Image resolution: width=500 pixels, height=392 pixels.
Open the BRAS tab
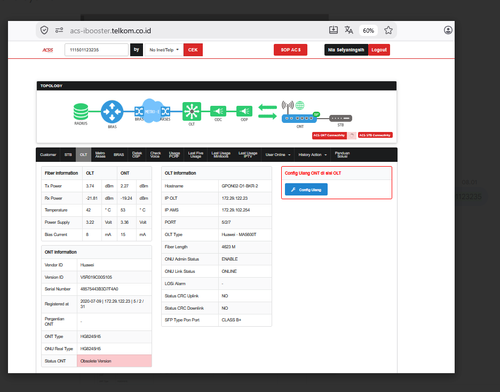[x=119, y=155]
